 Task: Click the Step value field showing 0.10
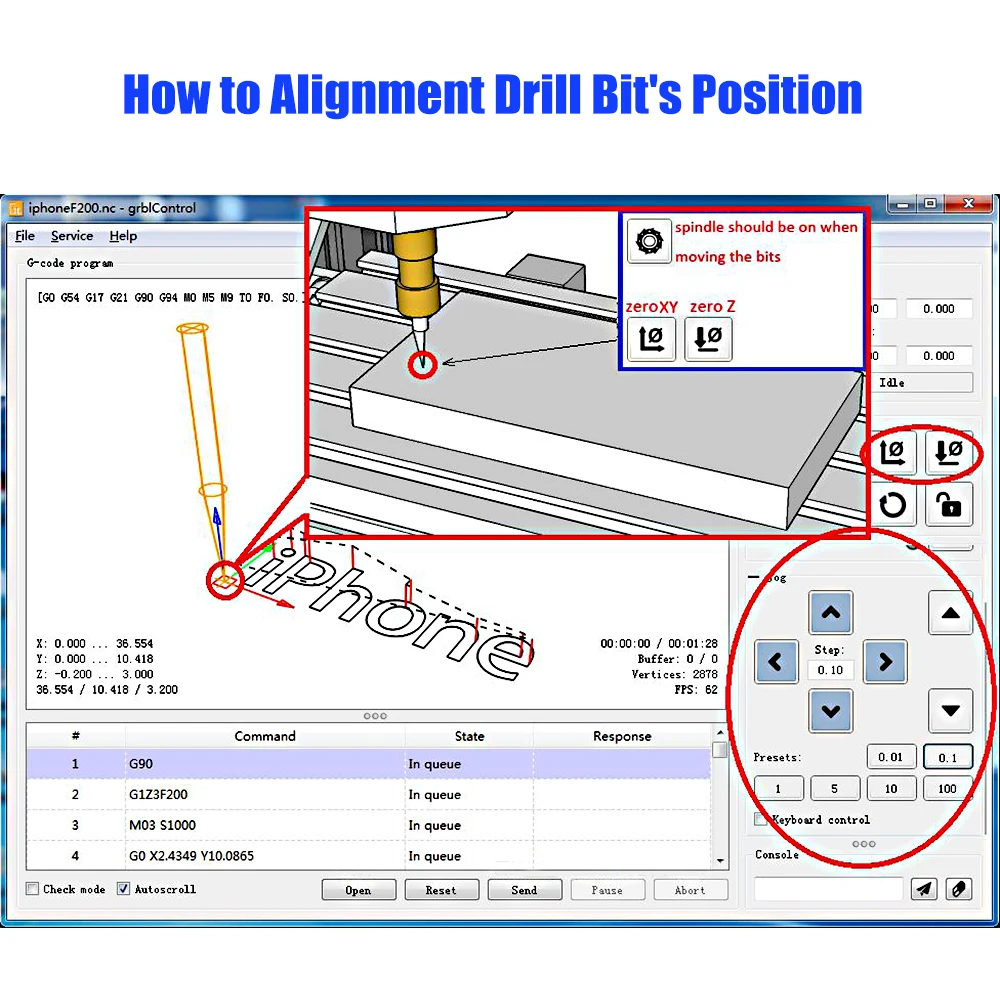[830, 670]
